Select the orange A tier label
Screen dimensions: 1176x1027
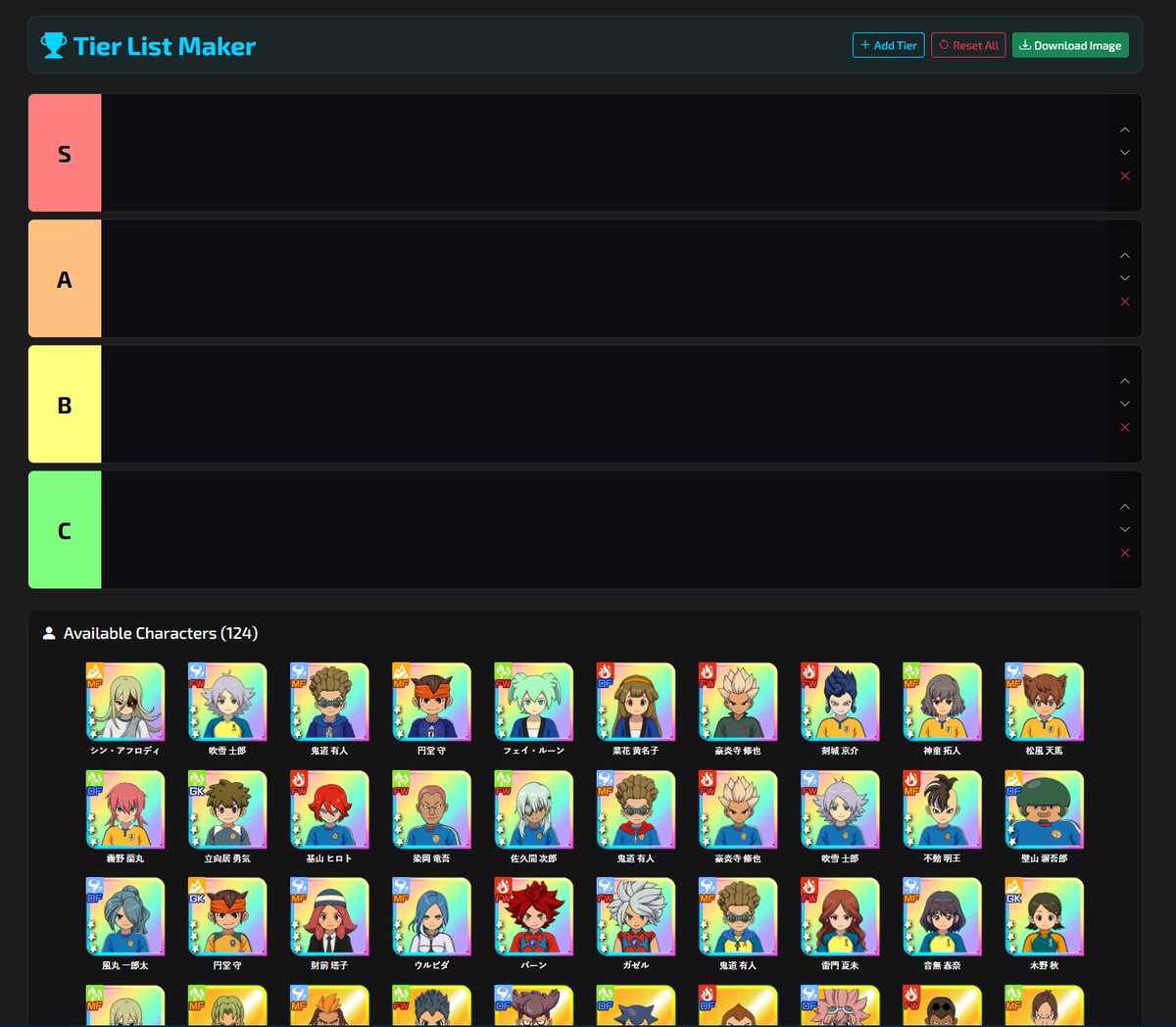coord(65,279)
